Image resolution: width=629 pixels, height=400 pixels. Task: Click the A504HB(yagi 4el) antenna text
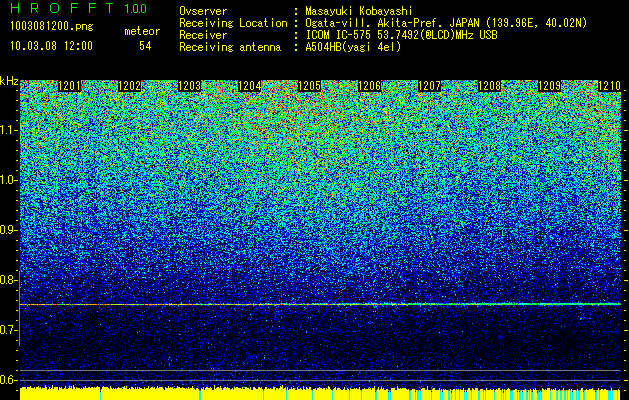click(353, 47)
